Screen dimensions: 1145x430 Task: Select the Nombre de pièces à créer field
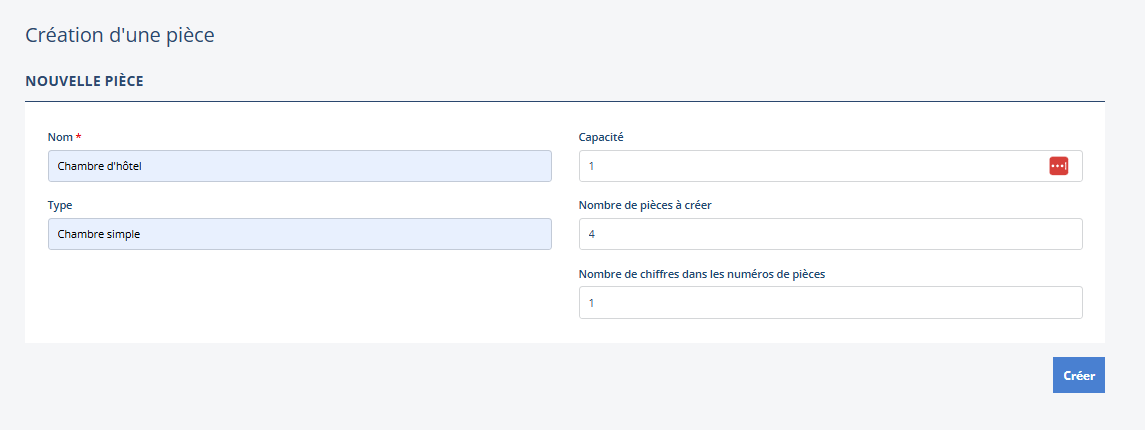click(x=830, y=234)
